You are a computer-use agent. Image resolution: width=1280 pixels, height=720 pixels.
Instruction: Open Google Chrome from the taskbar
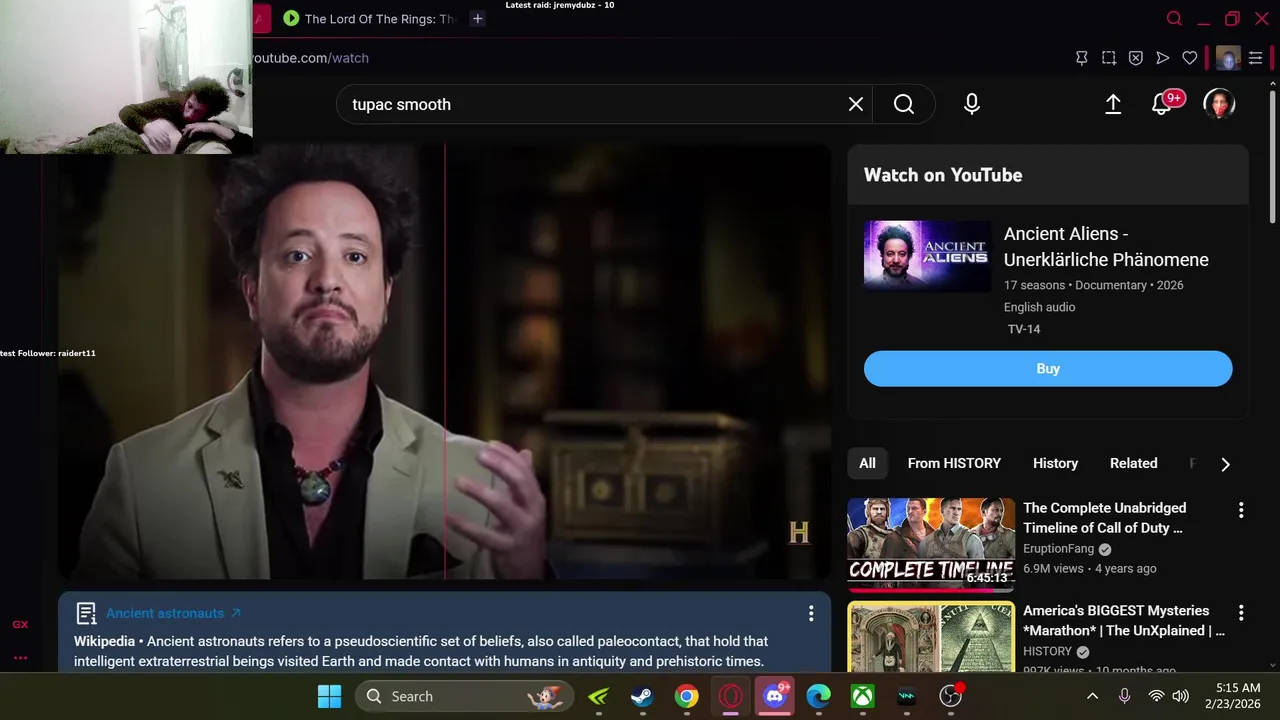coord(686,696)
